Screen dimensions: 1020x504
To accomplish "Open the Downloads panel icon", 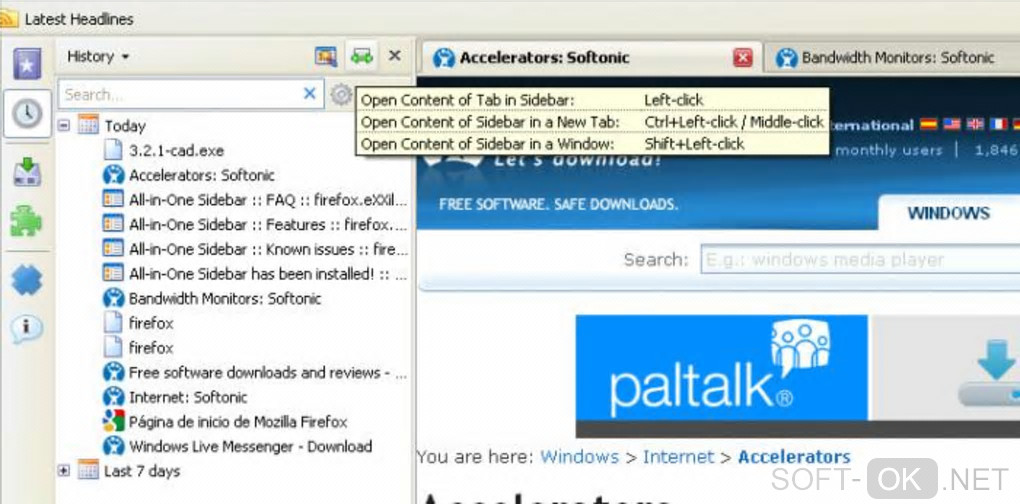I will pos(27,172).
